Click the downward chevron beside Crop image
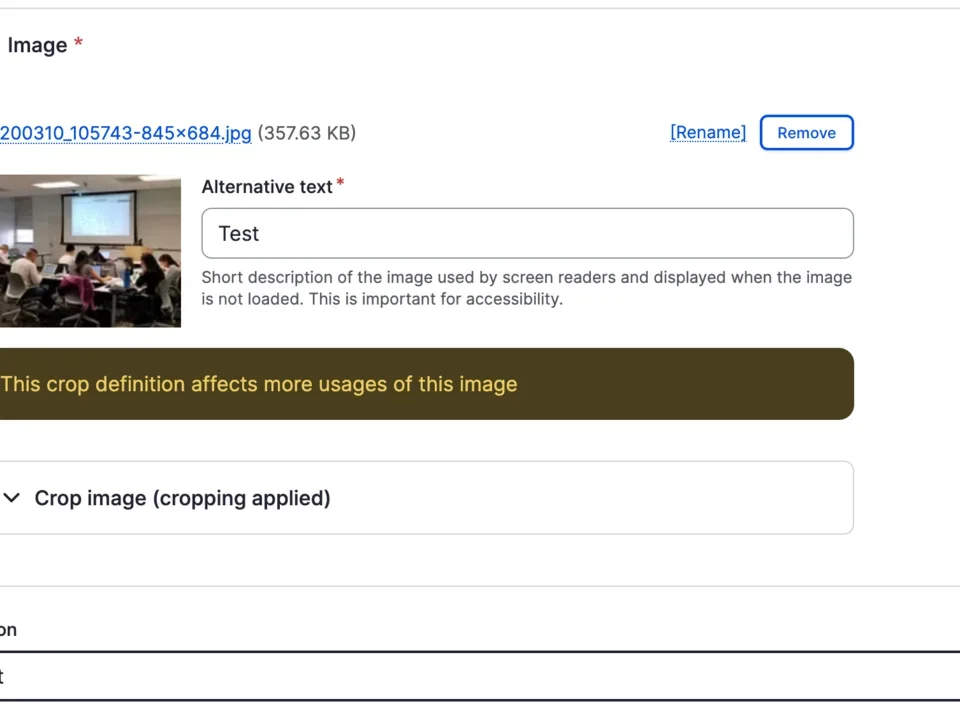 coord(12,497)
